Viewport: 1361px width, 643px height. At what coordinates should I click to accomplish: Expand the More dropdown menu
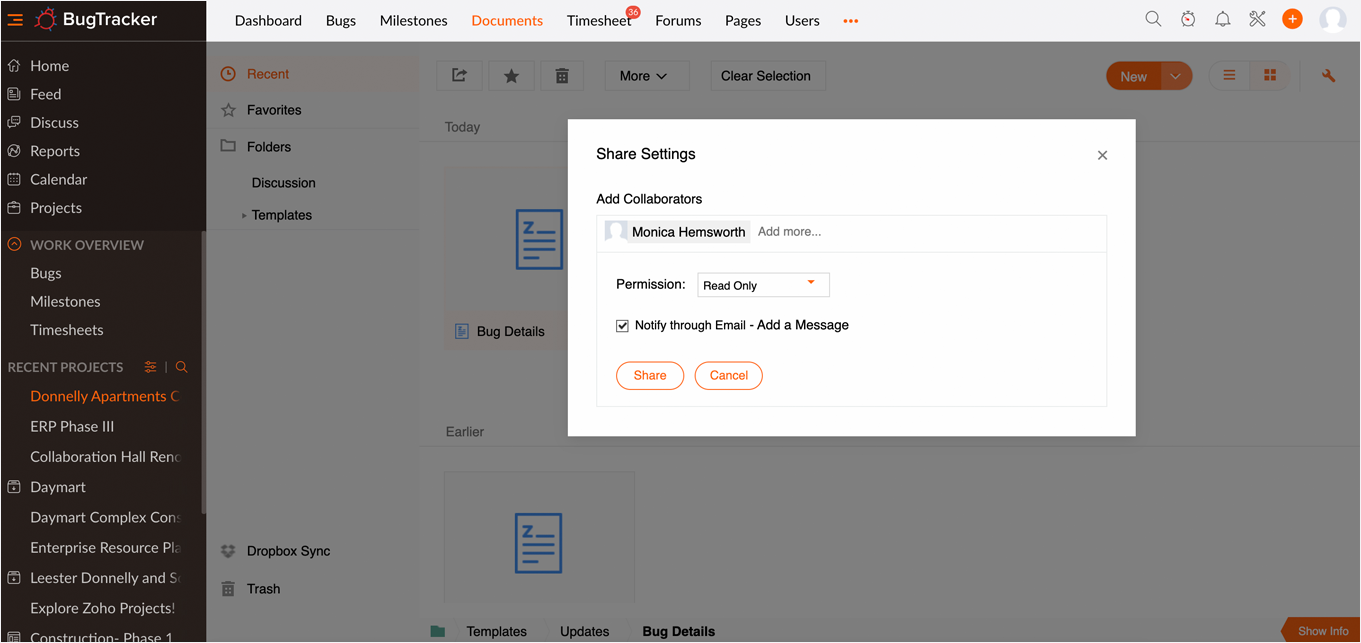click(643, 76)
